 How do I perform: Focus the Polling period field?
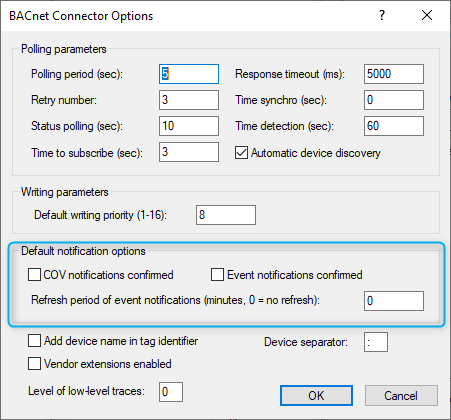click(189, 74)
